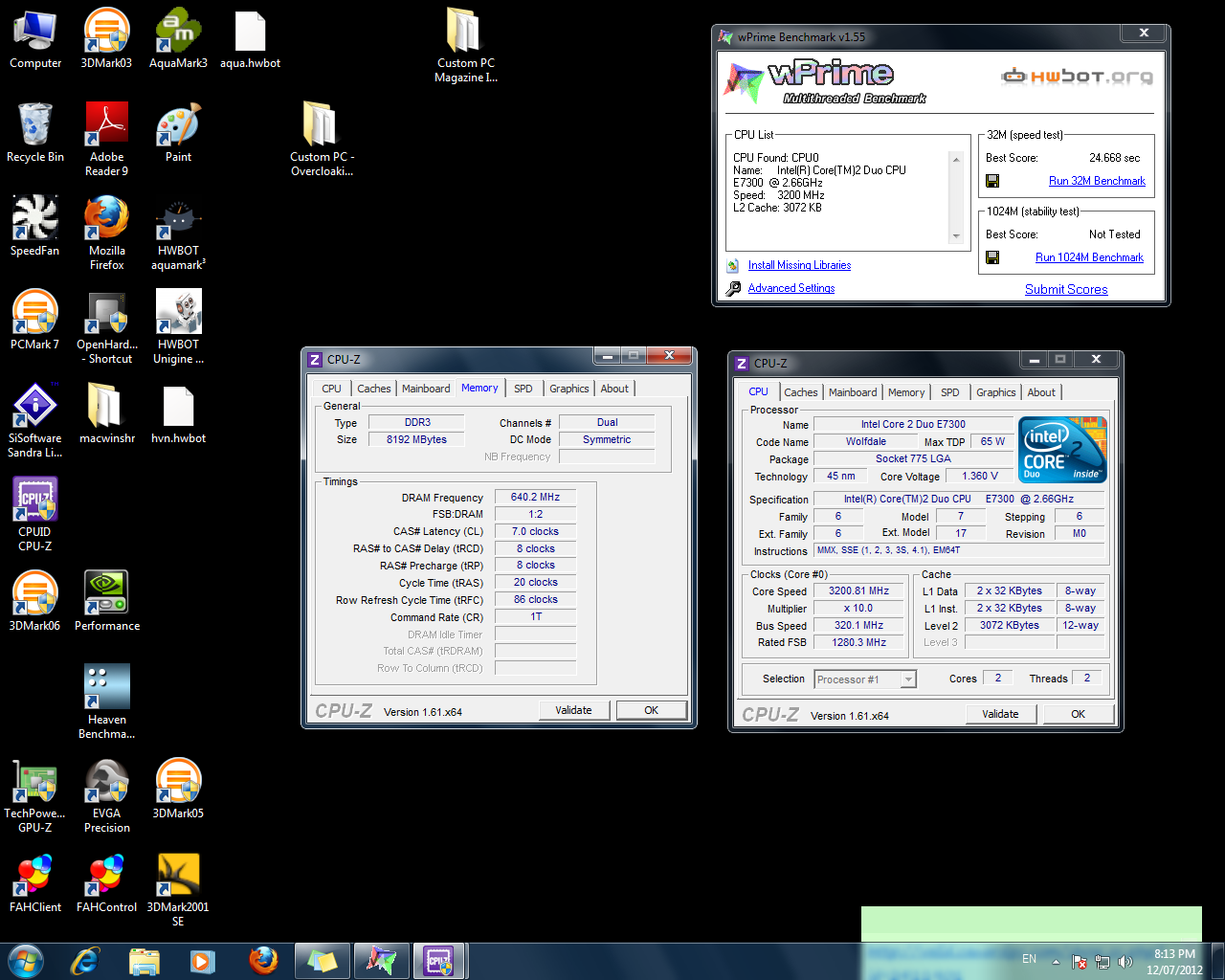Launch 3DMark2001 SE shortcut

tap(178, 890)
